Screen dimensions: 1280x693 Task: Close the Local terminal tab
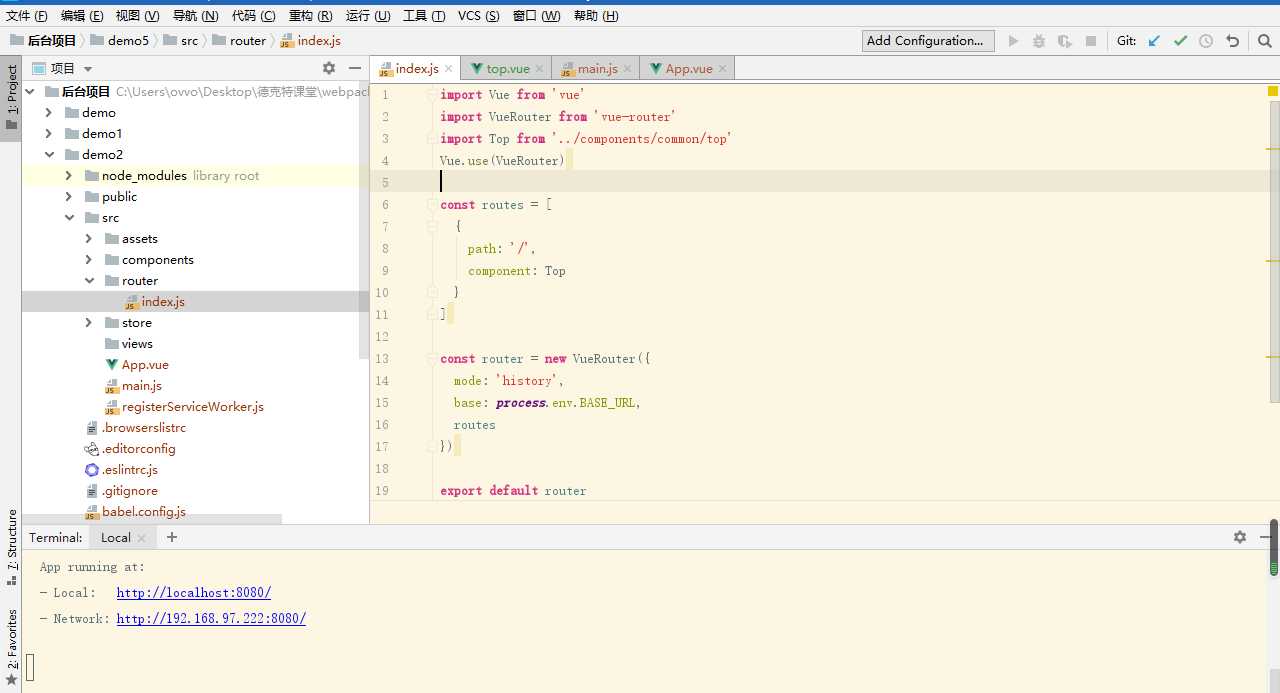click(142, 538)
